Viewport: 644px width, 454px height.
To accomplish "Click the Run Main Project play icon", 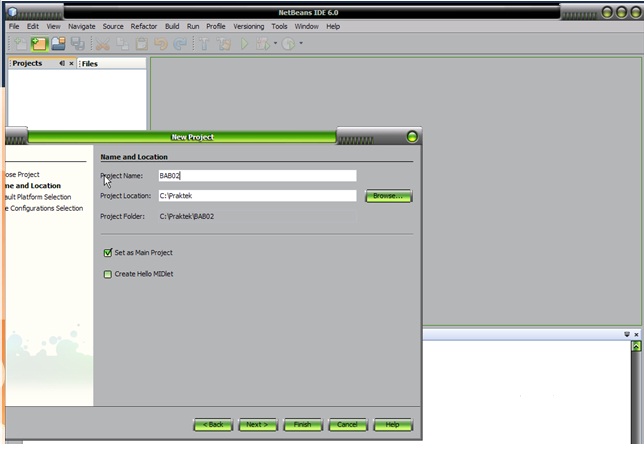I will pos(244,44).
